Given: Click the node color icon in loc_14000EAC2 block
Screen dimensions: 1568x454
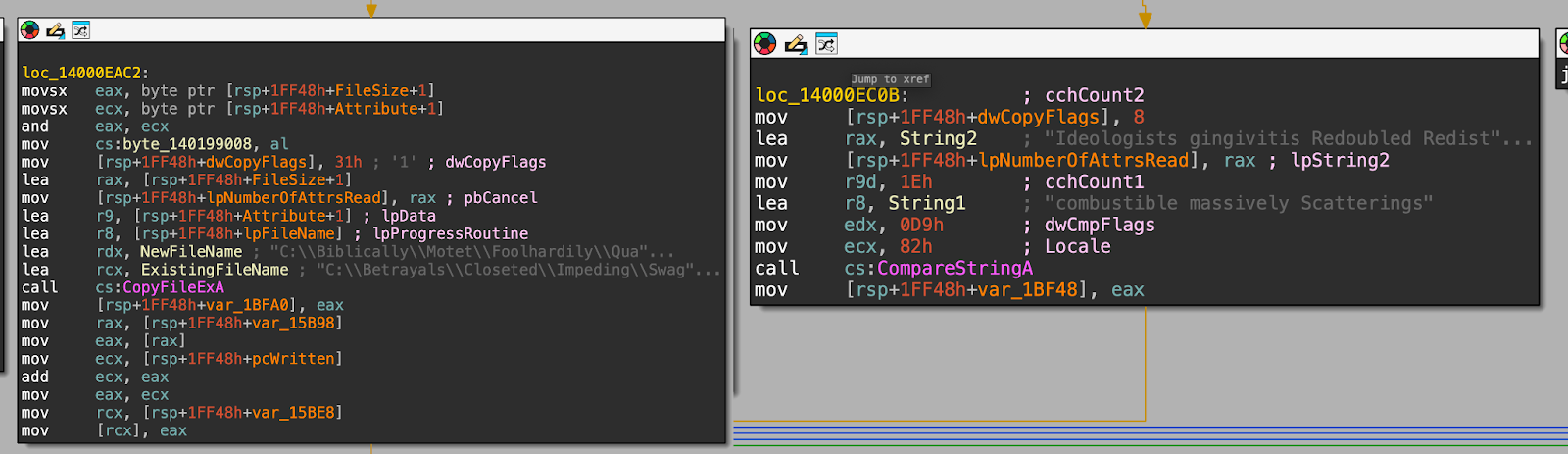Looking at the screenshot, I should [x=30, y=30].
